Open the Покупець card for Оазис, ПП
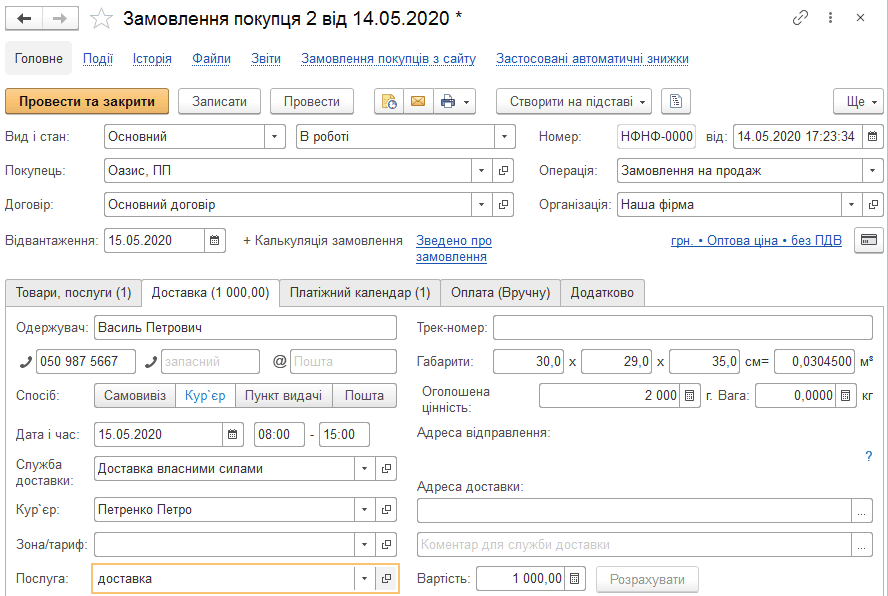 coord(503,171)
